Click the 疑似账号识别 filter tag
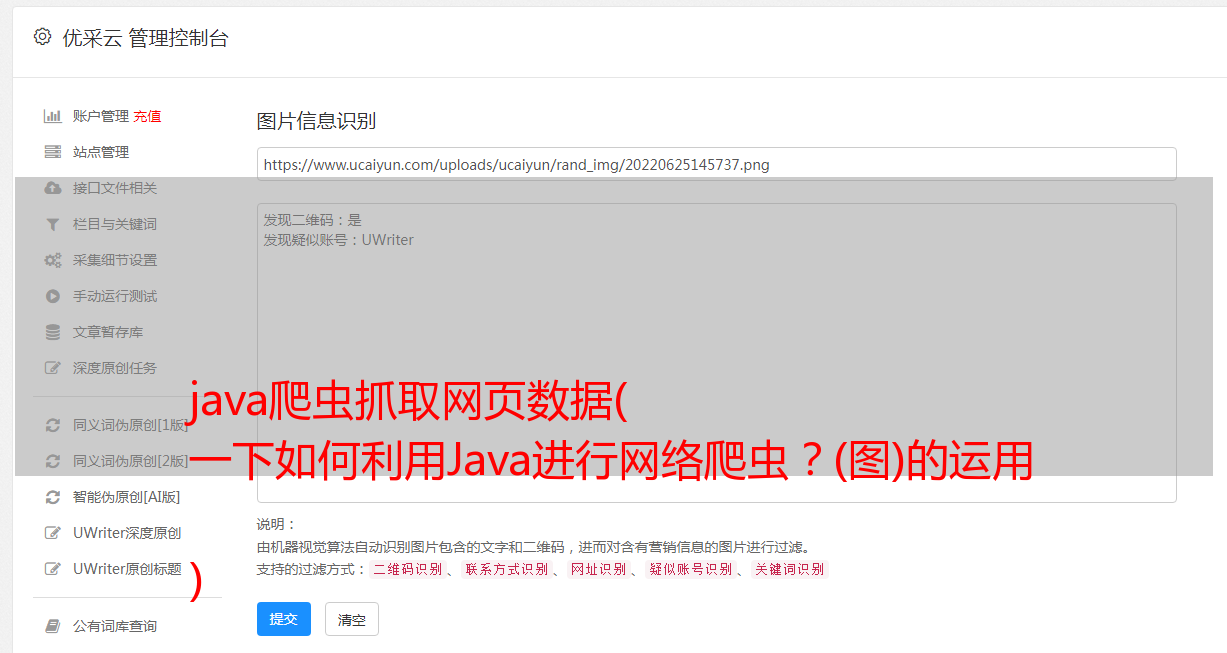The height and width of the screenshot is (653, 1227). 690,569
